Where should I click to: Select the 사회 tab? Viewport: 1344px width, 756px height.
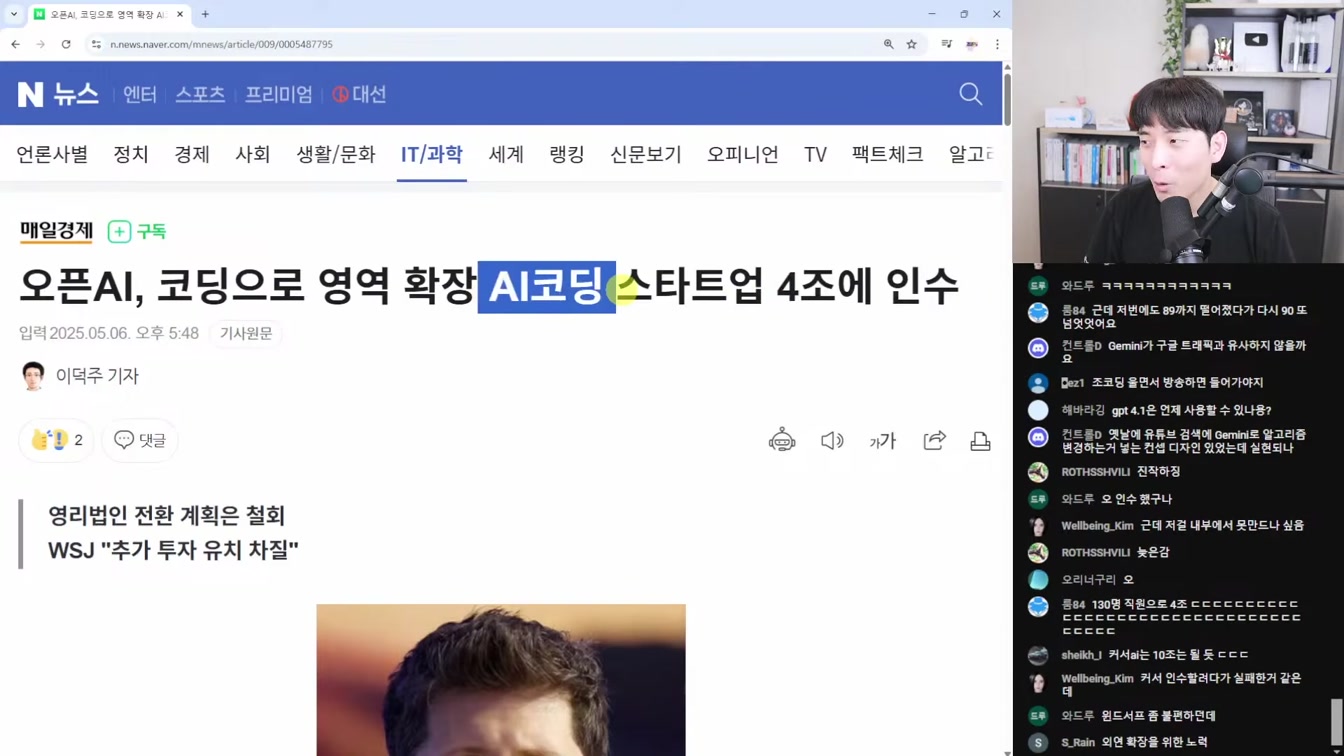pyautogui.click(x=253, y=154)
